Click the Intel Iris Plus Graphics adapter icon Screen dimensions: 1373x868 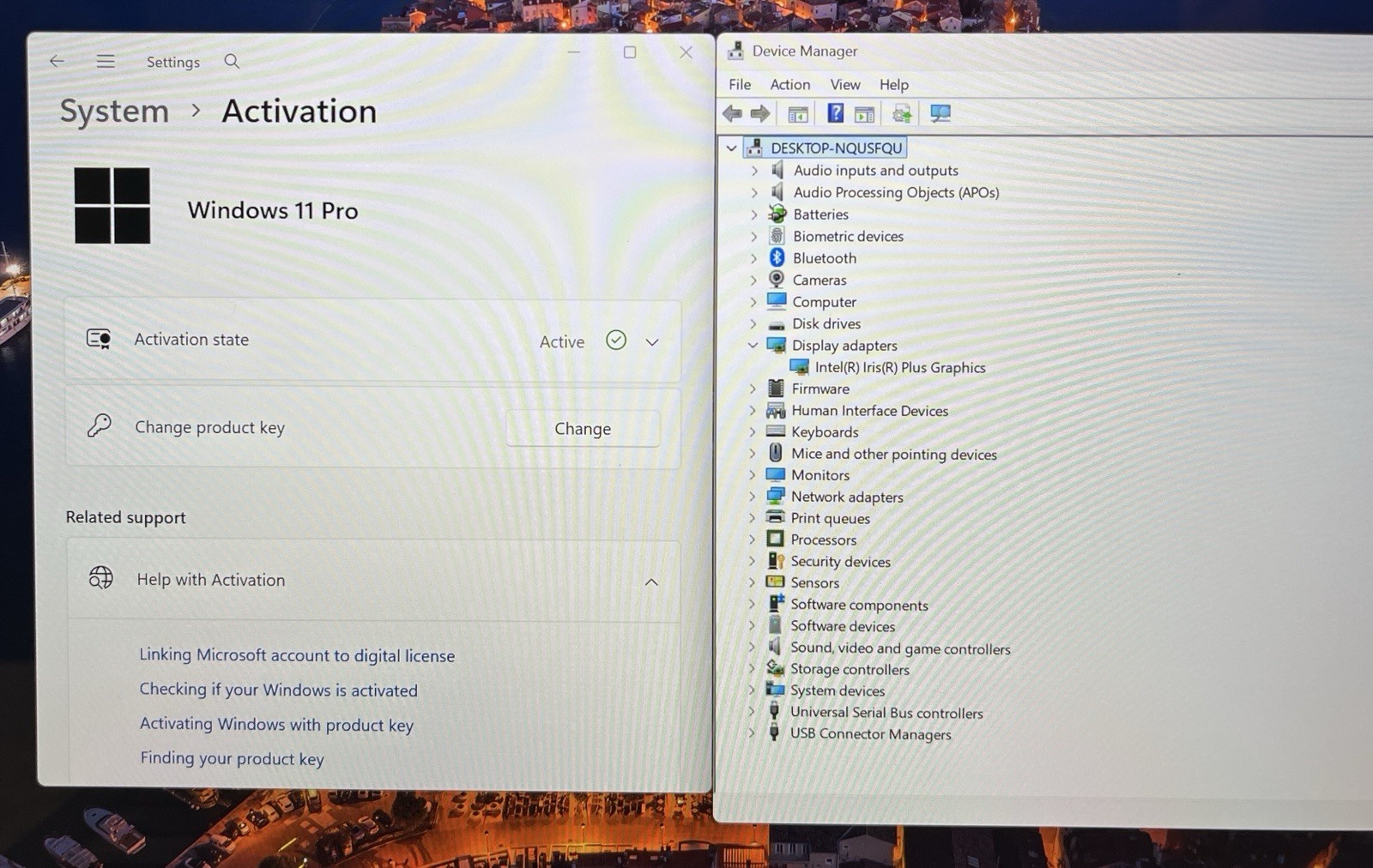(x=799, y=367)
